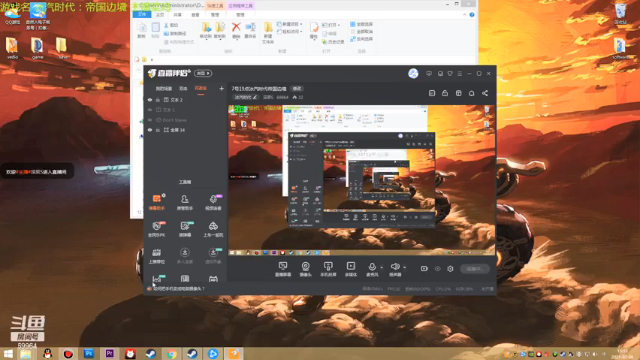640x360 pixels.
Task: Toggle the lock on the 文本 2 source
Action: click(158, 100)
